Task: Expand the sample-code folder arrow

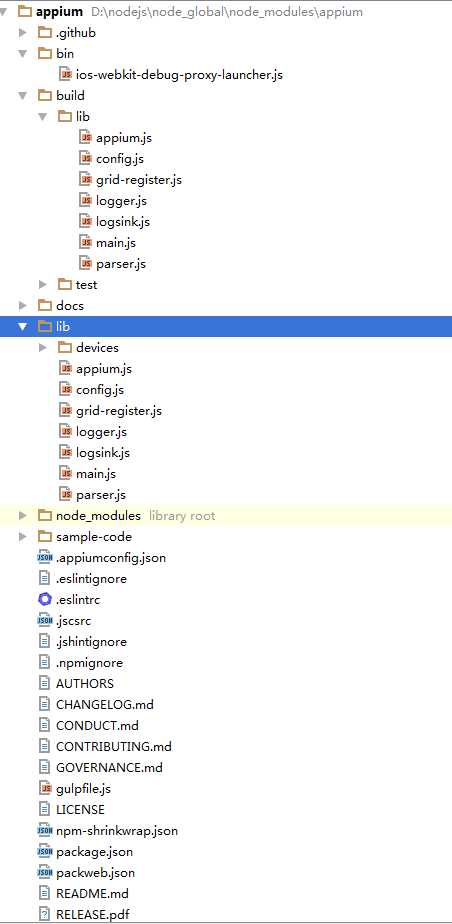Action: pyautogui.click(x=23, y=536)
